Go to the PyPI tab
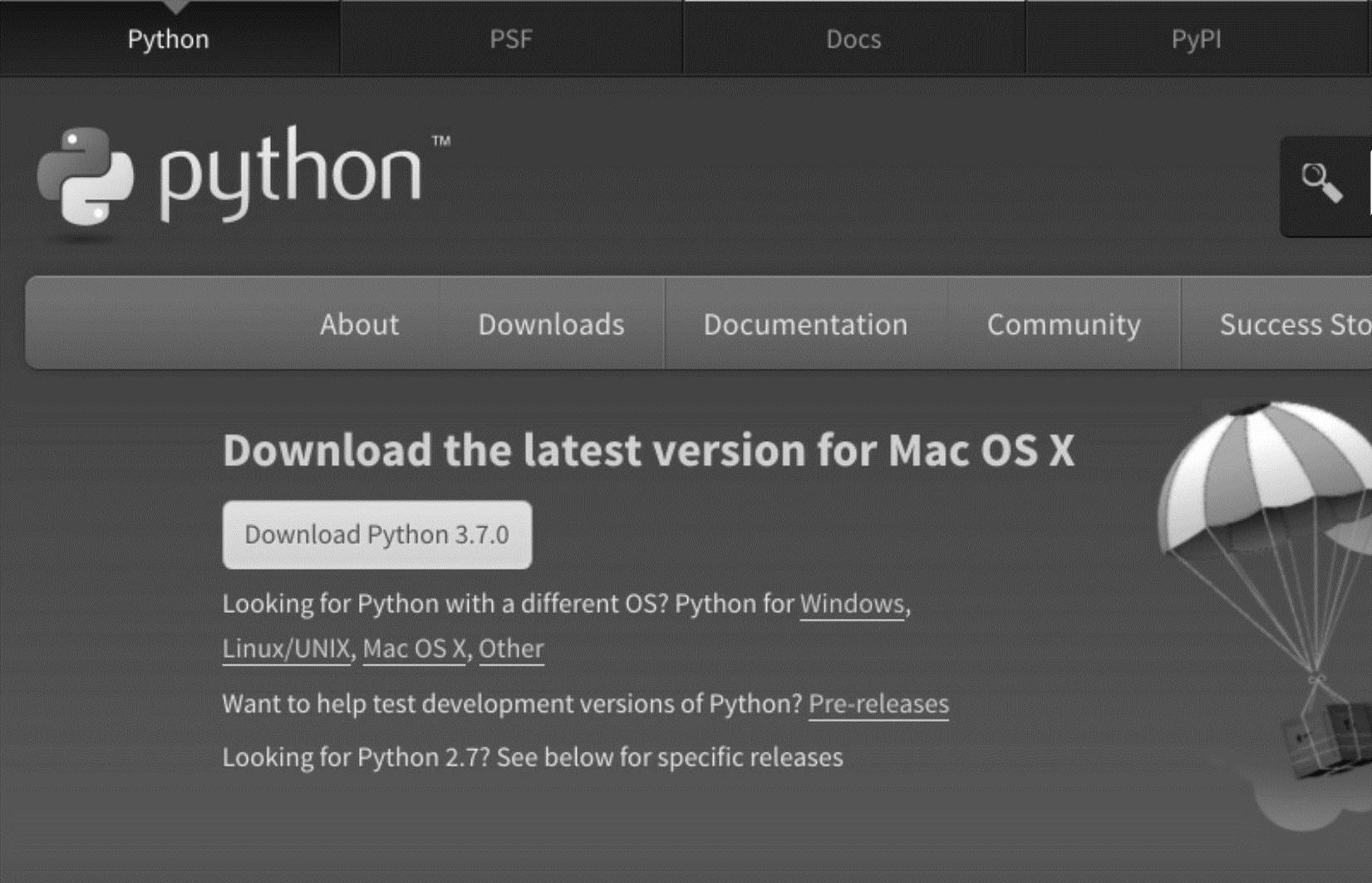The height and width of the screenshot is (883, 1372). [x=1197, y=39]
